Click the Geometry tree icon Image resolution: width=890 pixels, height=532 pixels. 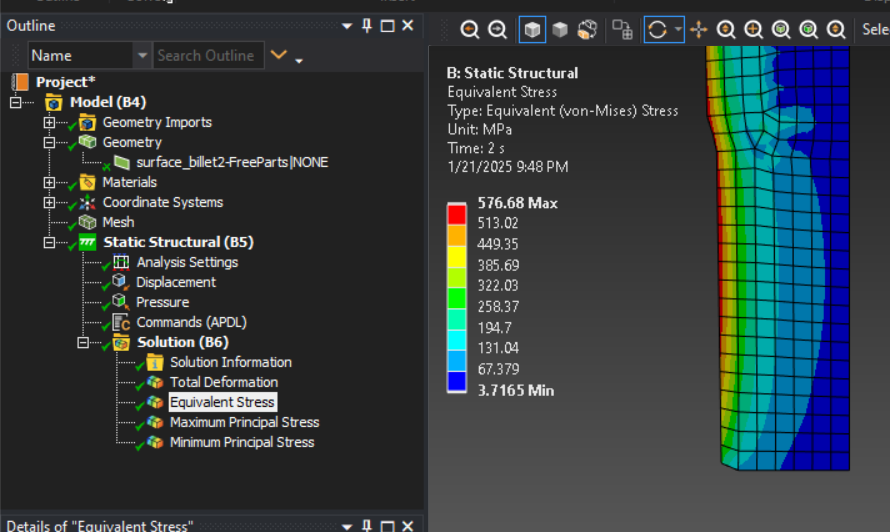click(87, 142)
